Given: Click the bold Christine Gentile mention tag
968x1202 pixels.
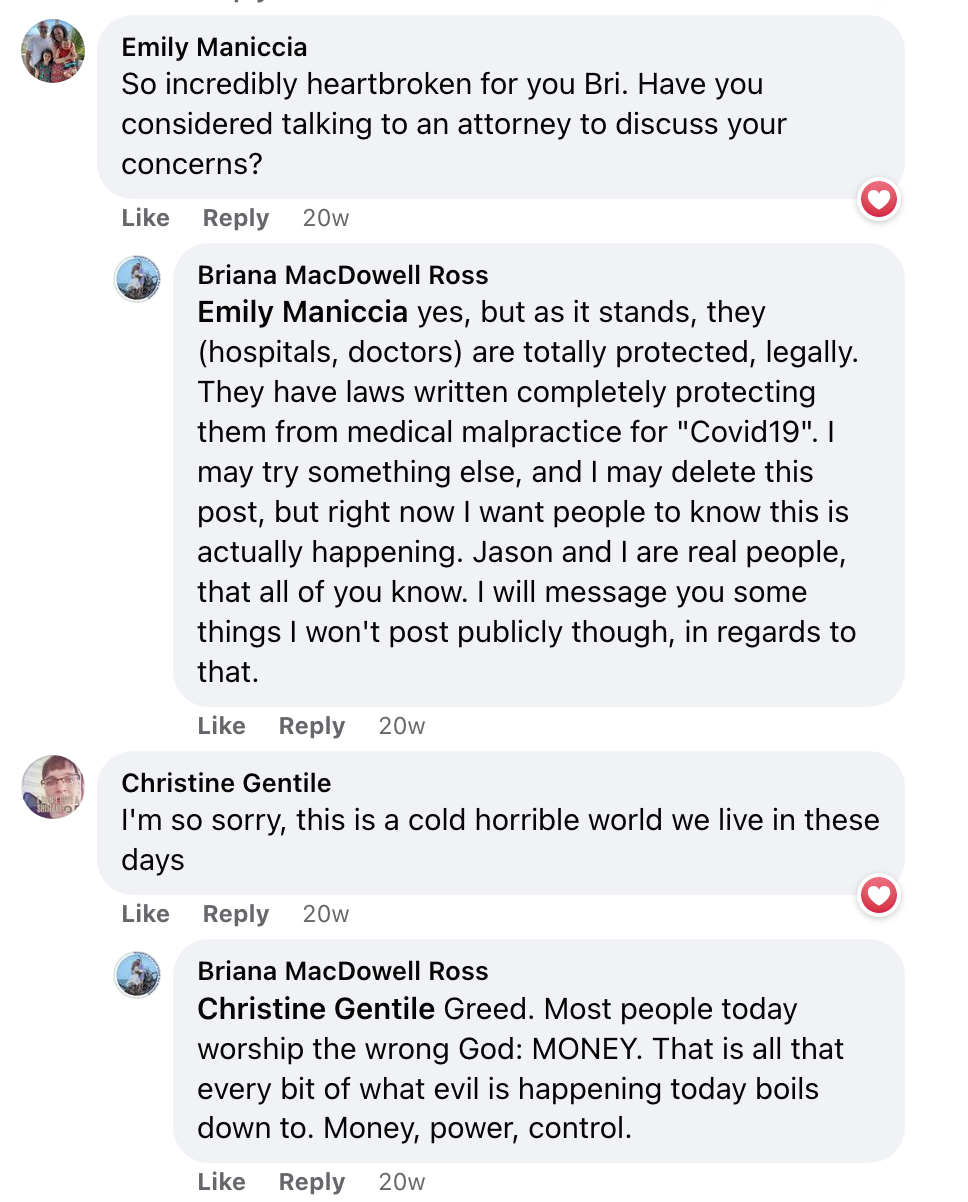Looking at the screenshot, I should (x=316, y=1008).
